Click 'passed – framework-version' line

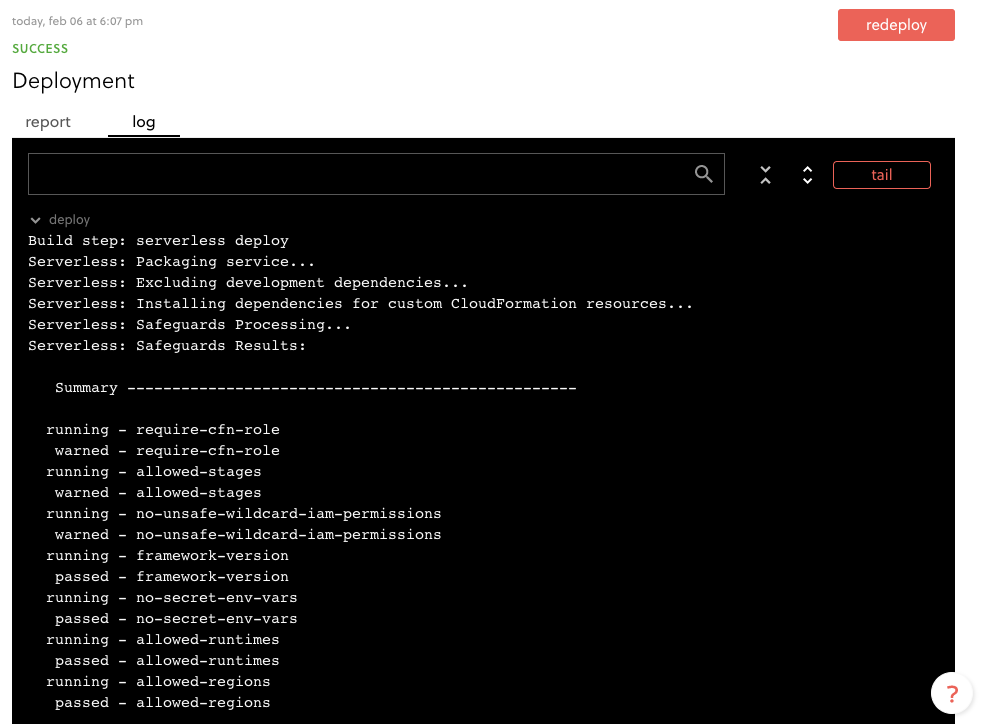pos(172,576)
